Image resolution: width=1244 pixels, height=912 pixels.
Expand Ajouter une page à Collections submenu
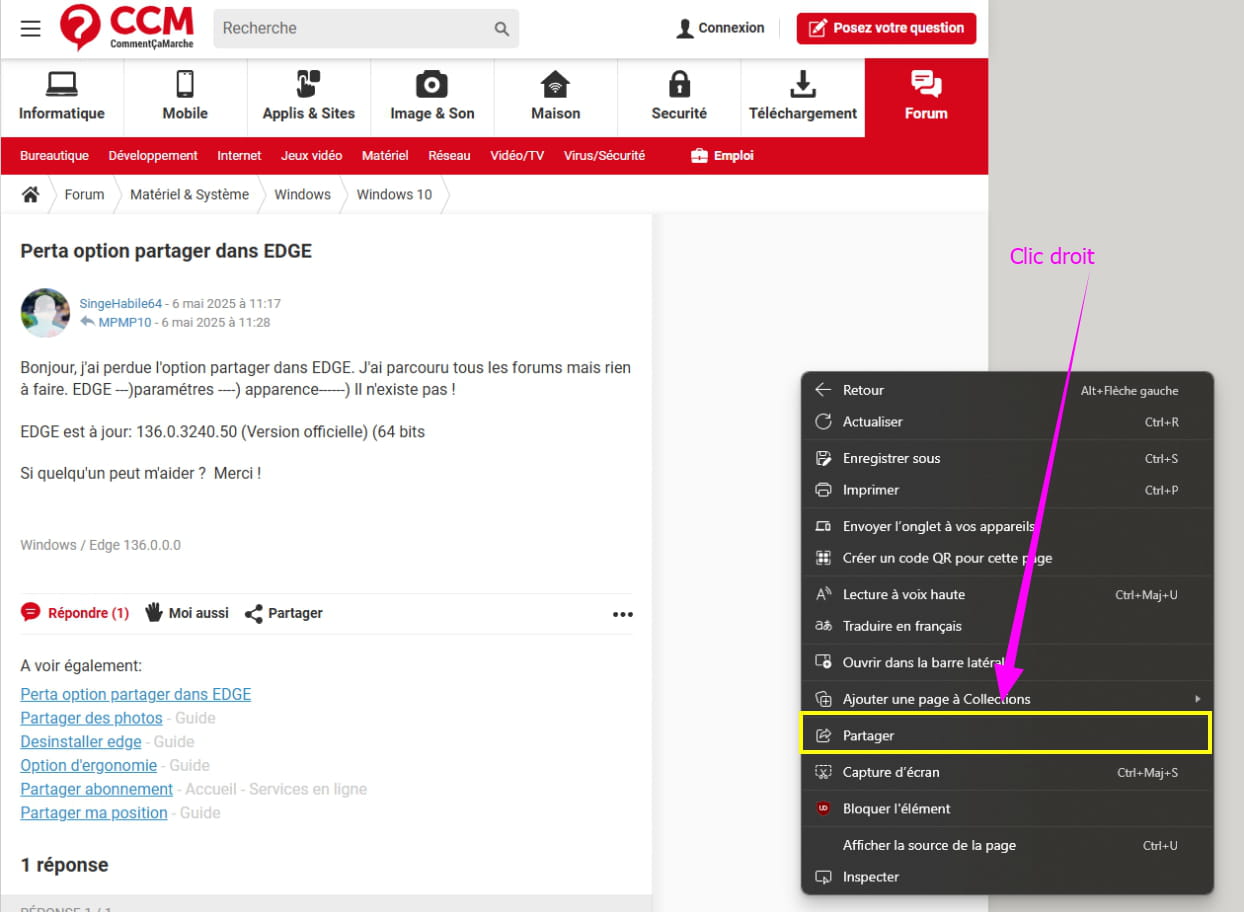click(1007, 699)
